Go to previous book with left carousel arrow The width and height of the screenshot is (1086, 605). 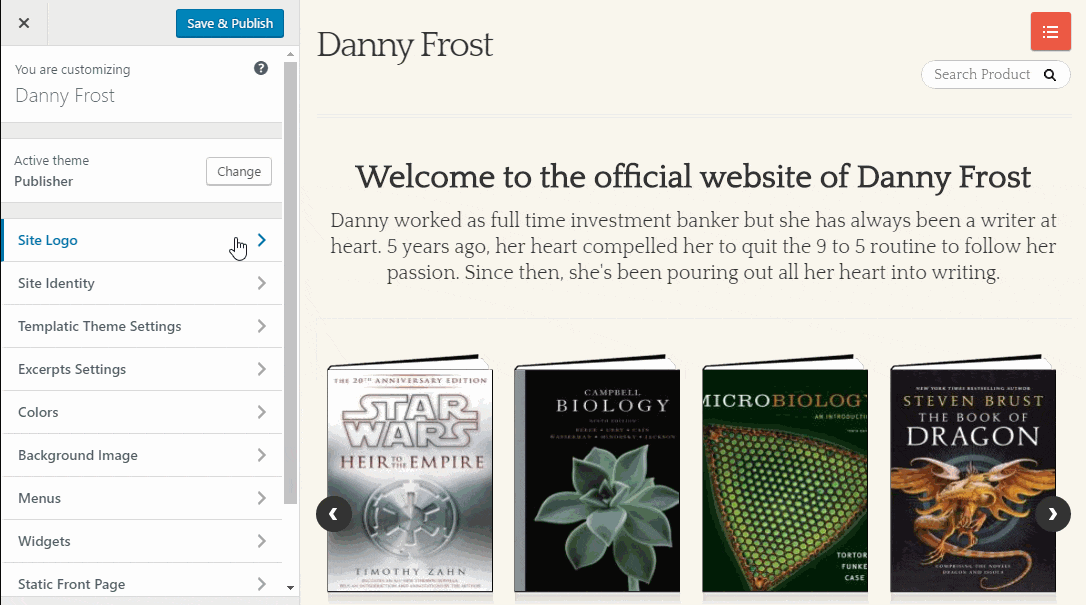point(334,514)
